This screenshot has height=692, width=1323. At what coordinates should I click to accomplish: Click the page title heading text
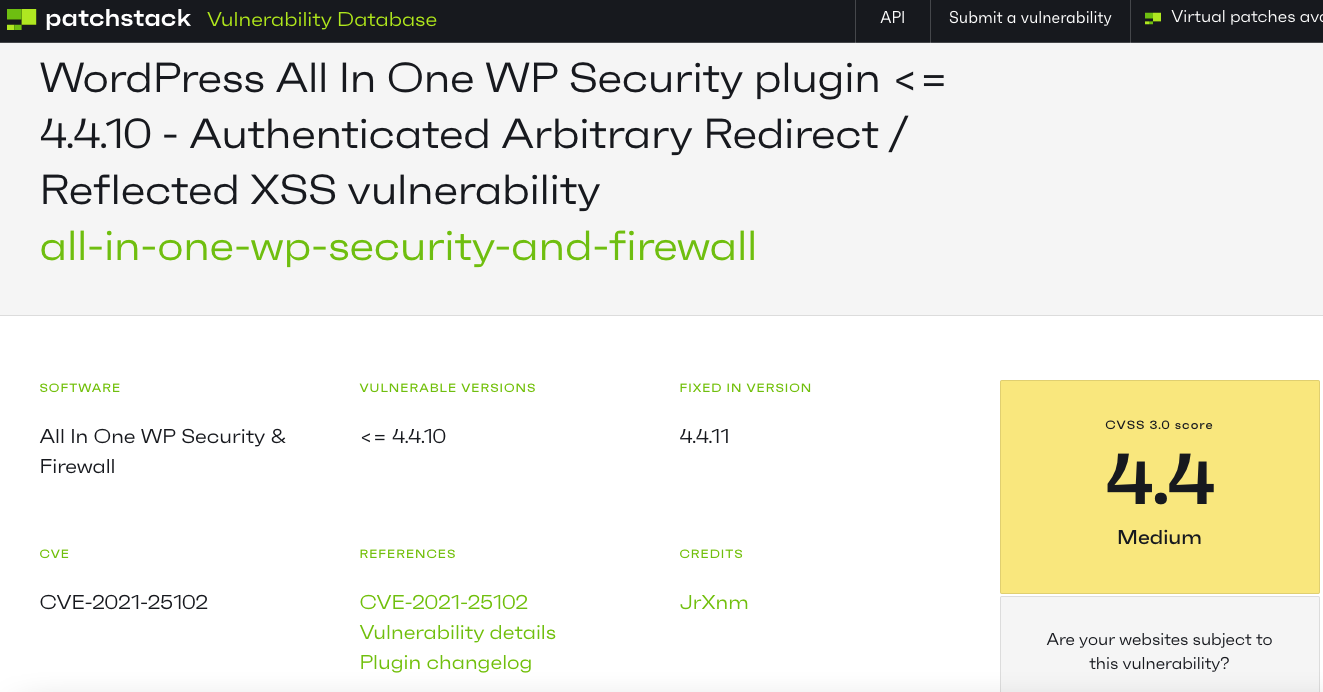click(492, 134)
